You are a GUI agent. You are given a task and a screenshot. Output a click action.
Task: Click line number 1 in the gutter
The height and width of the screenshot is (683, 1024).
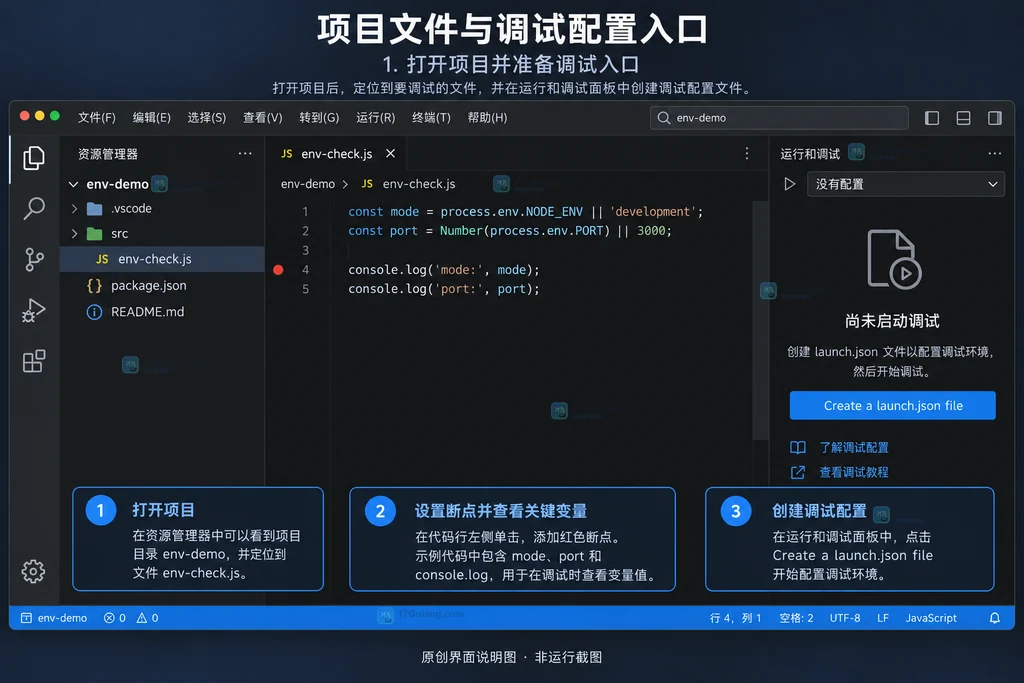click(x=305, y=212)
